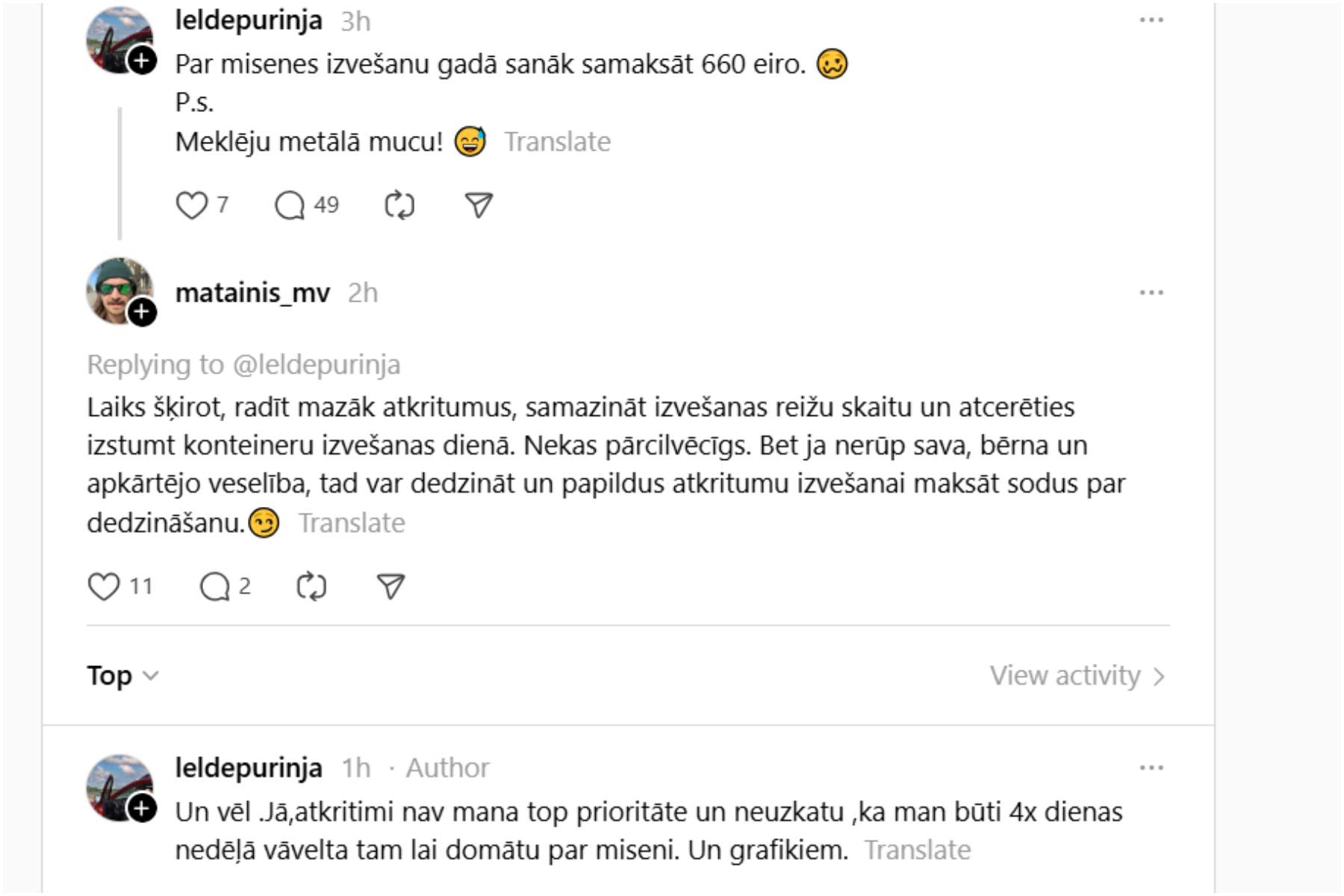This screenshot has width=1344, height=896.
Task: Open comments on matainis_mv's reply
Action: click(215, 587)
